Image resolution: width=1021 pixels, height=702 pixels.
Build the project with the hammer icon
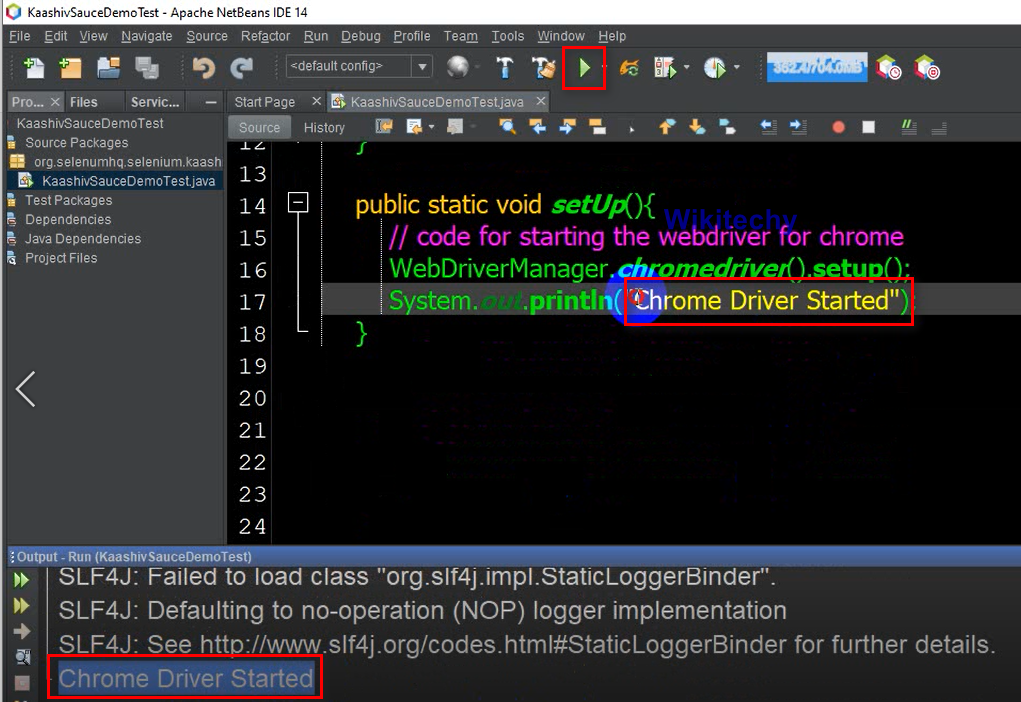coord(506,67)
